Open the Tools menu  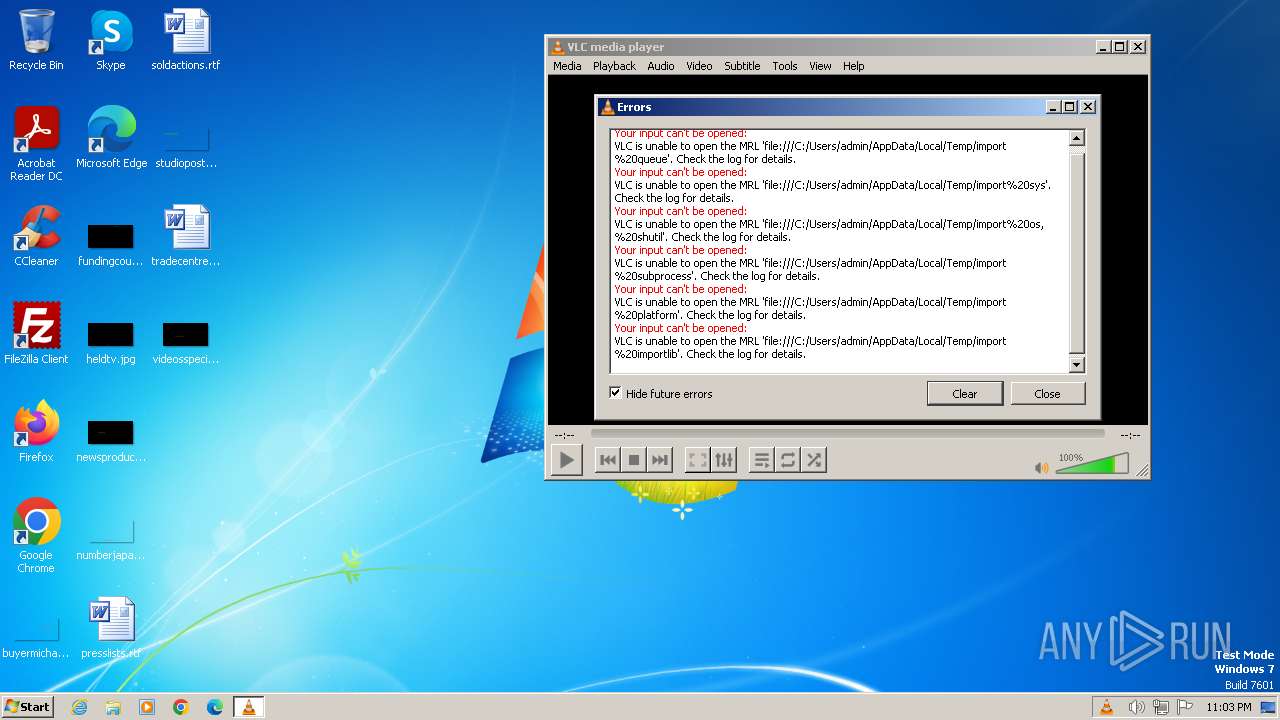785,66
